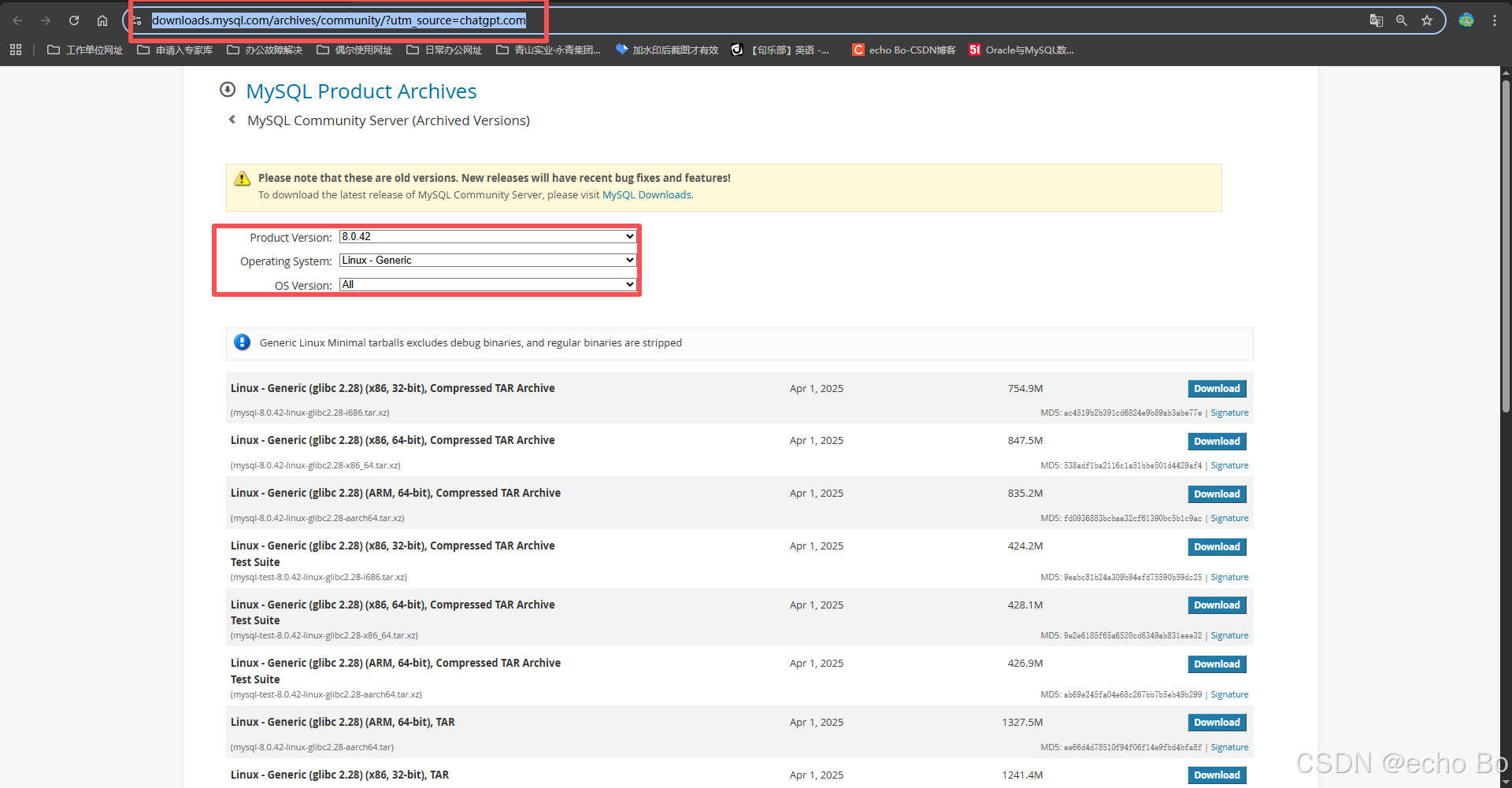Click the 847.5M file size text

(x=1025, y=441)
